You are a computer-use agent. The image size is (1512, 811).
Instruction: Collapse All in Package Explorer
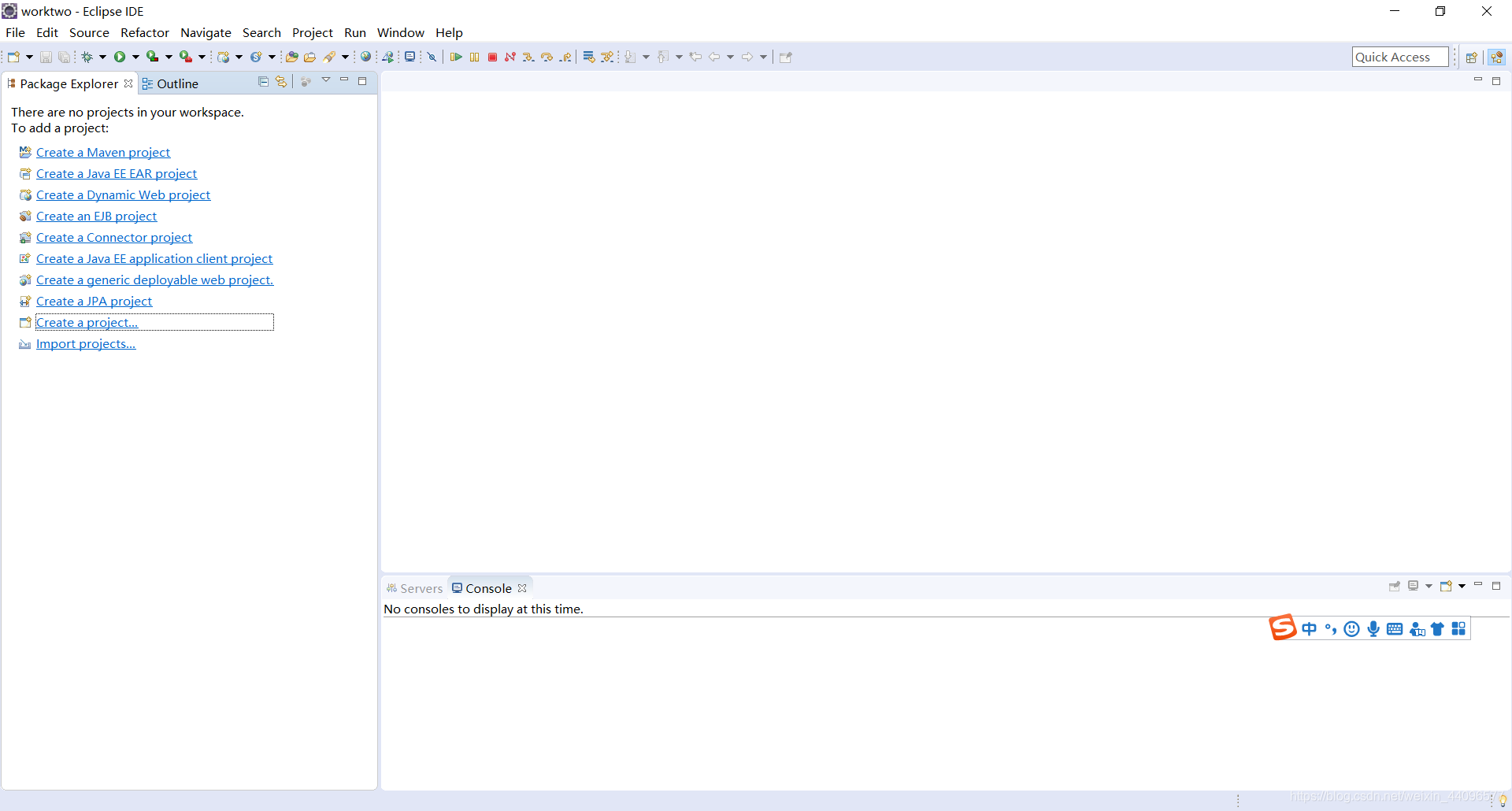[263, 82]
